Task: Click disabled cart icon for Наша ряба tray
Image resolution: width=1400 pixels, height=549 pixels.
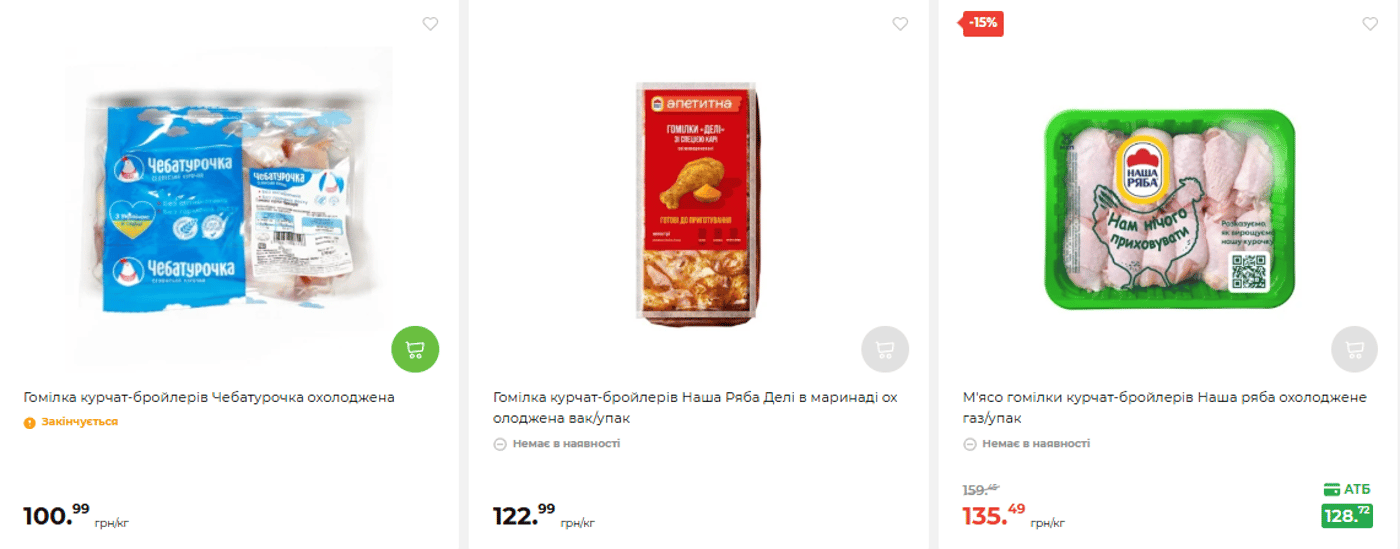Action: point(1355,350)
